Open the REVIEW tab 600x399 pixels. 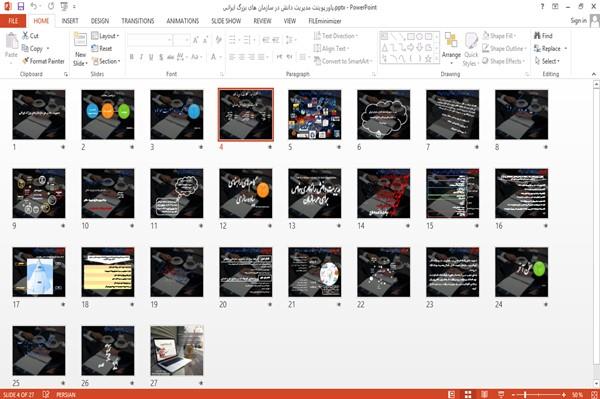[262, 21]
